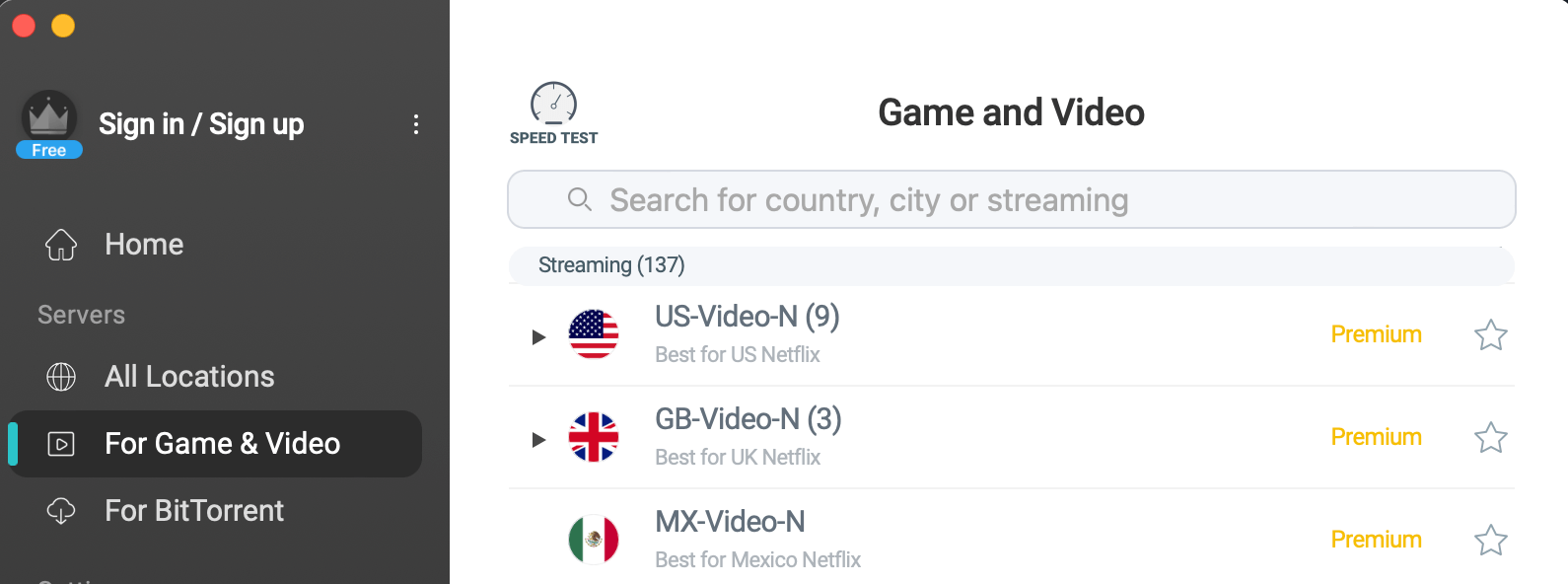
Task: Expand the US-Video-N (9) server group
Action: point(538,337)
